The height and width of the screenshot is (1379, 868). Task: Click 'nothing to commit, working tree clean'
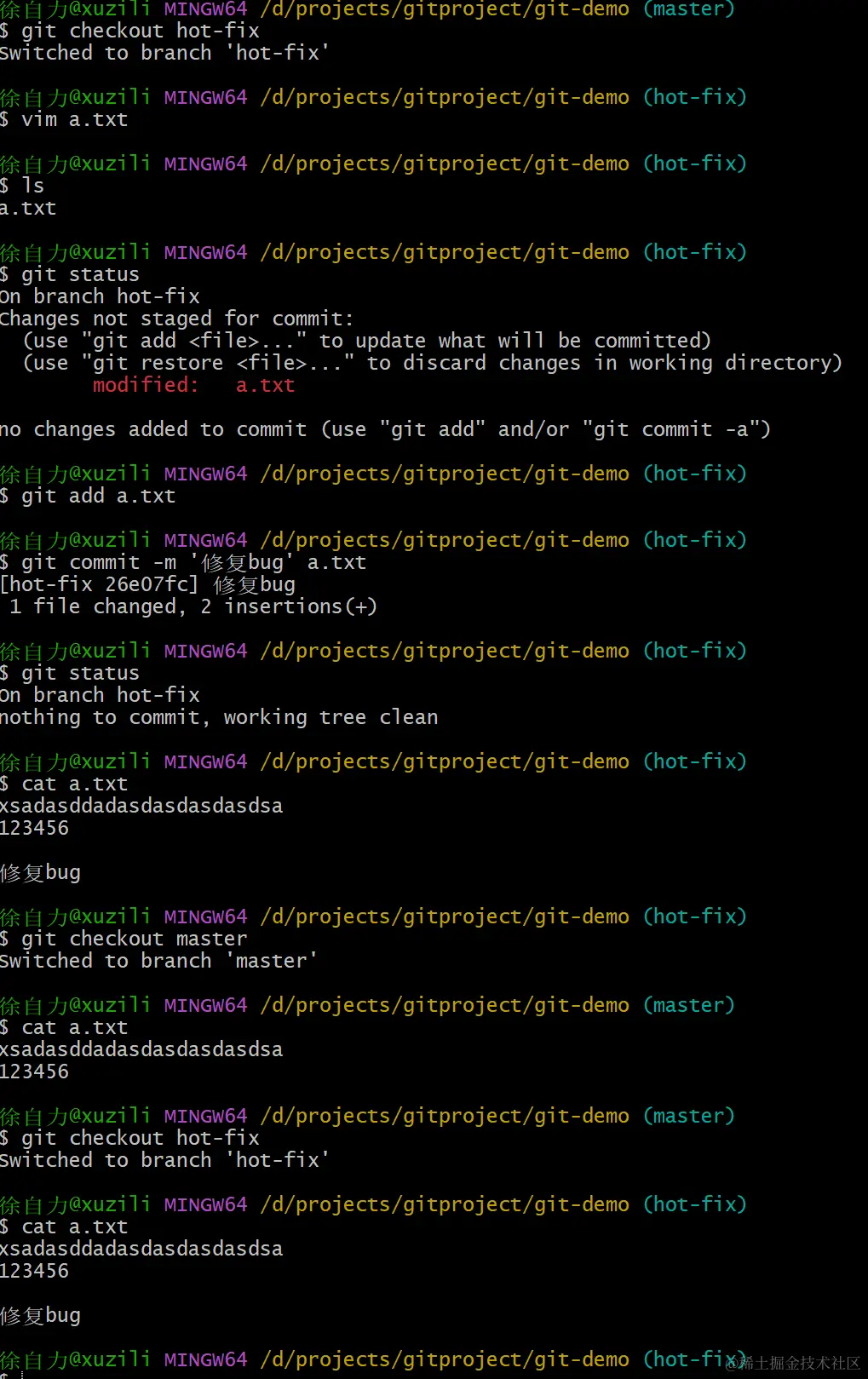pos(219,717)
